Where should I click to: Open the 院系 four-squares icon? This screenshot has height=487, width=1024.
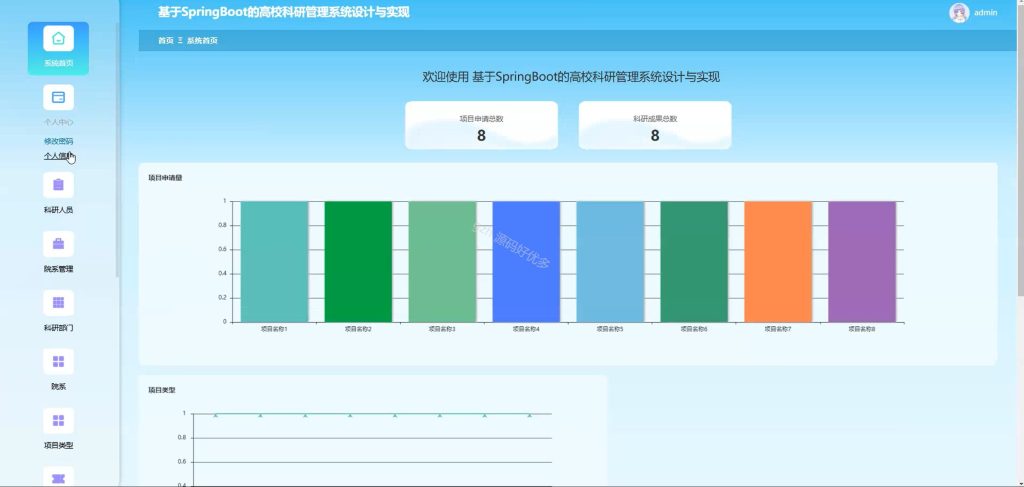tap(58, 362)
